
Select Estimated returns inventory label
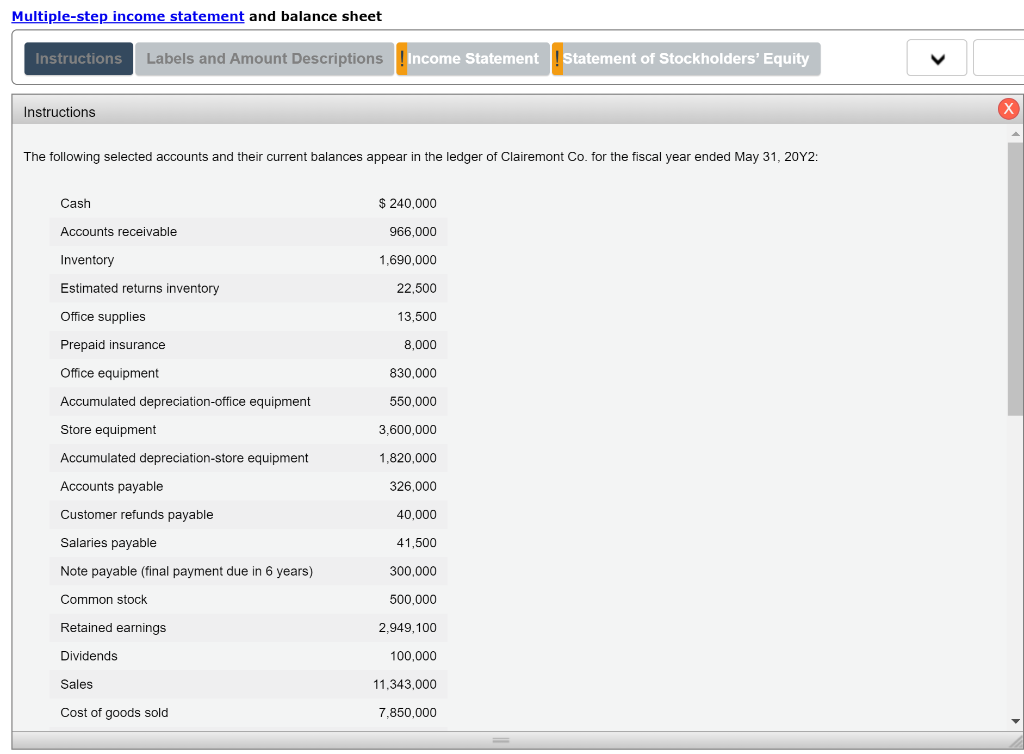point(140,289)
